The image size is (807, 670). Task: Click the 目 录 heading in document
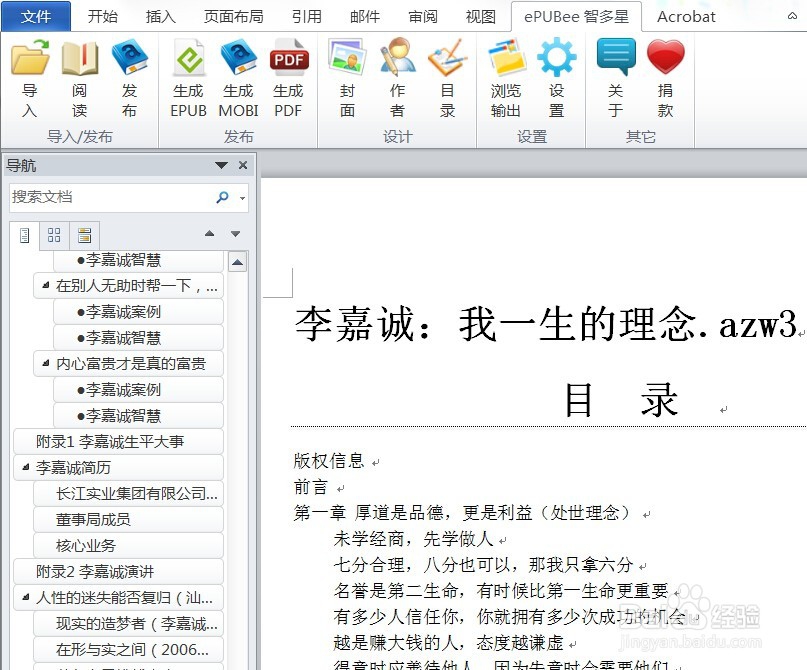coord(621,400)
